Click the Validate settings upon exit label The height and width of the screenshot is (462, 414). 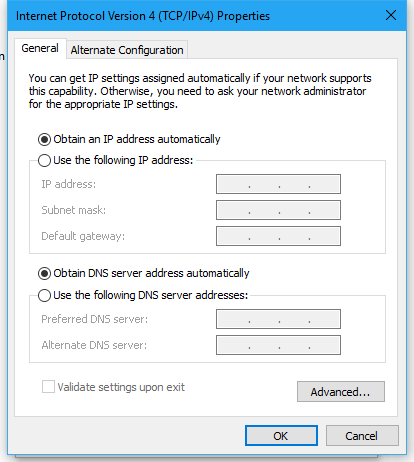[121, 387]
